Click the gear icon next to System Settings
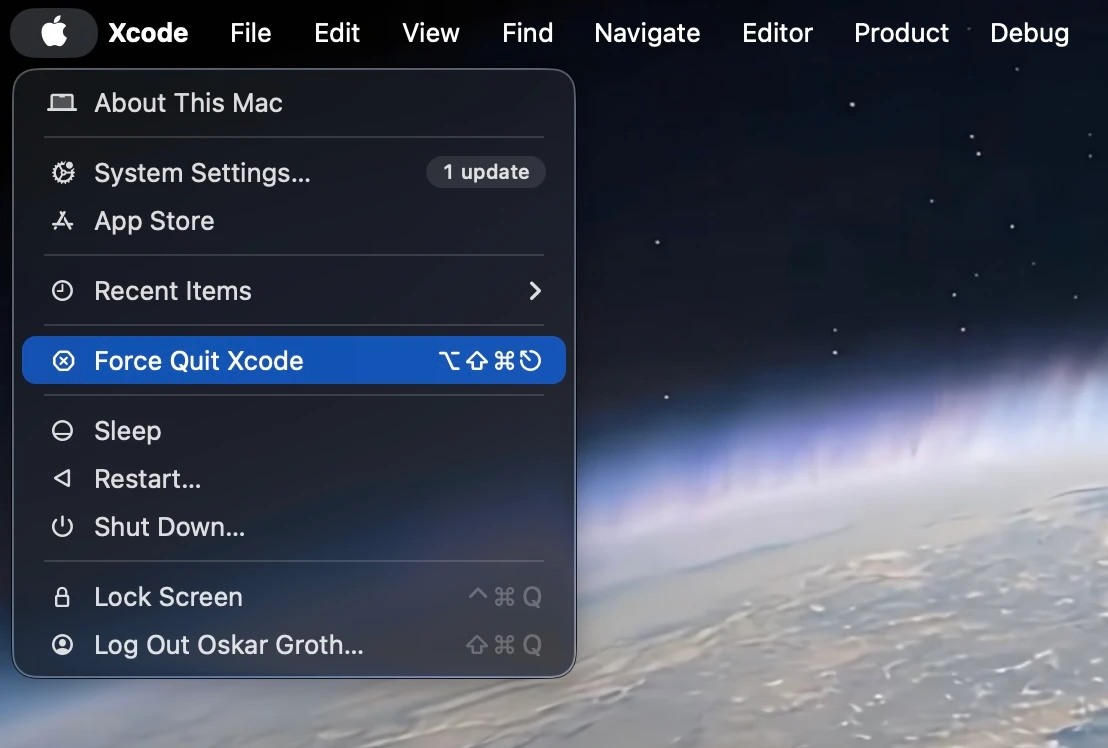Viewport: 1108px width, 748px height. pyautogui.click(x=63, y=173)
